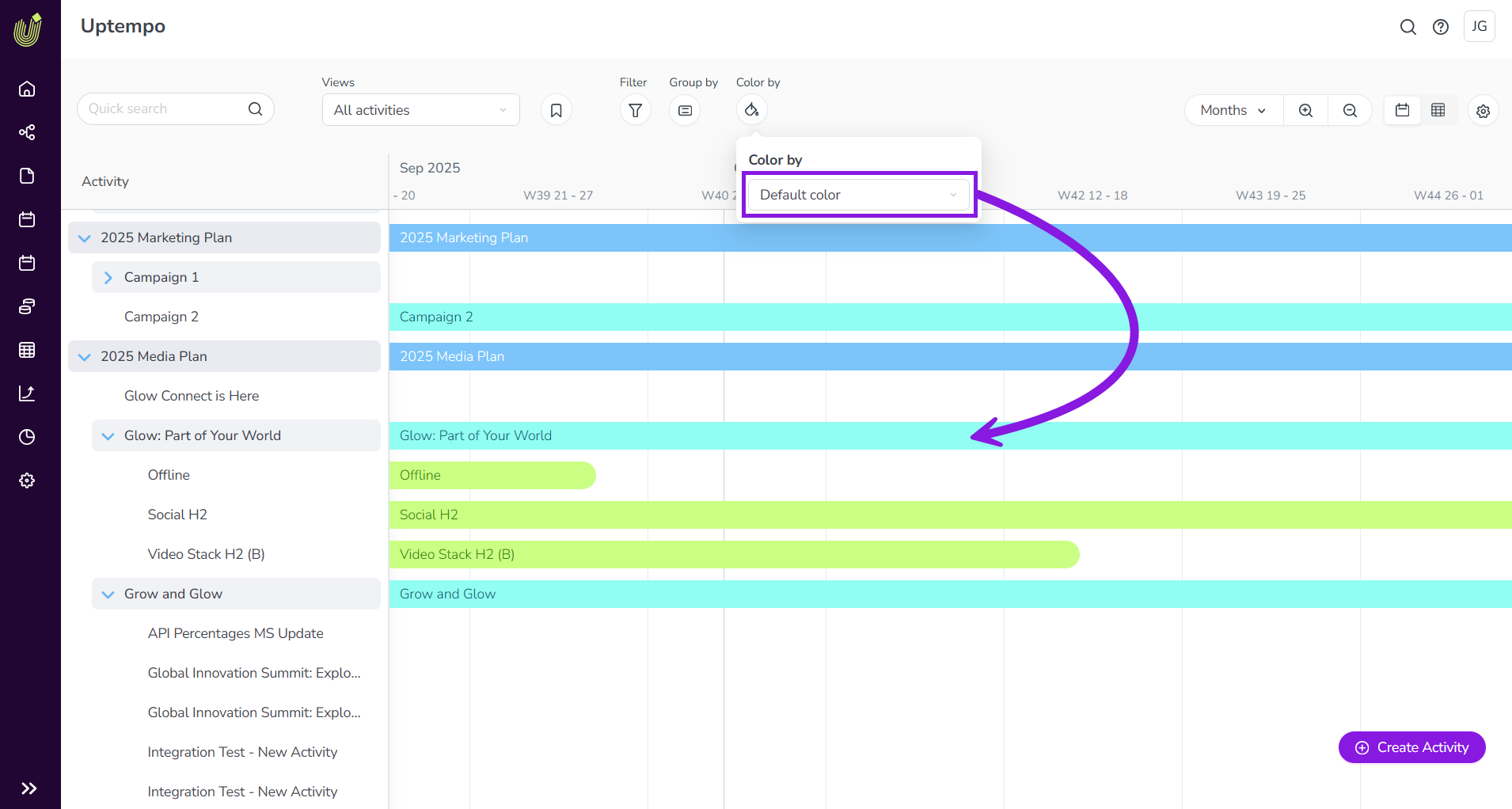Switch to table grid view toggle
This screenshot has height=809, width=1512.
[x=1438, y=110]
